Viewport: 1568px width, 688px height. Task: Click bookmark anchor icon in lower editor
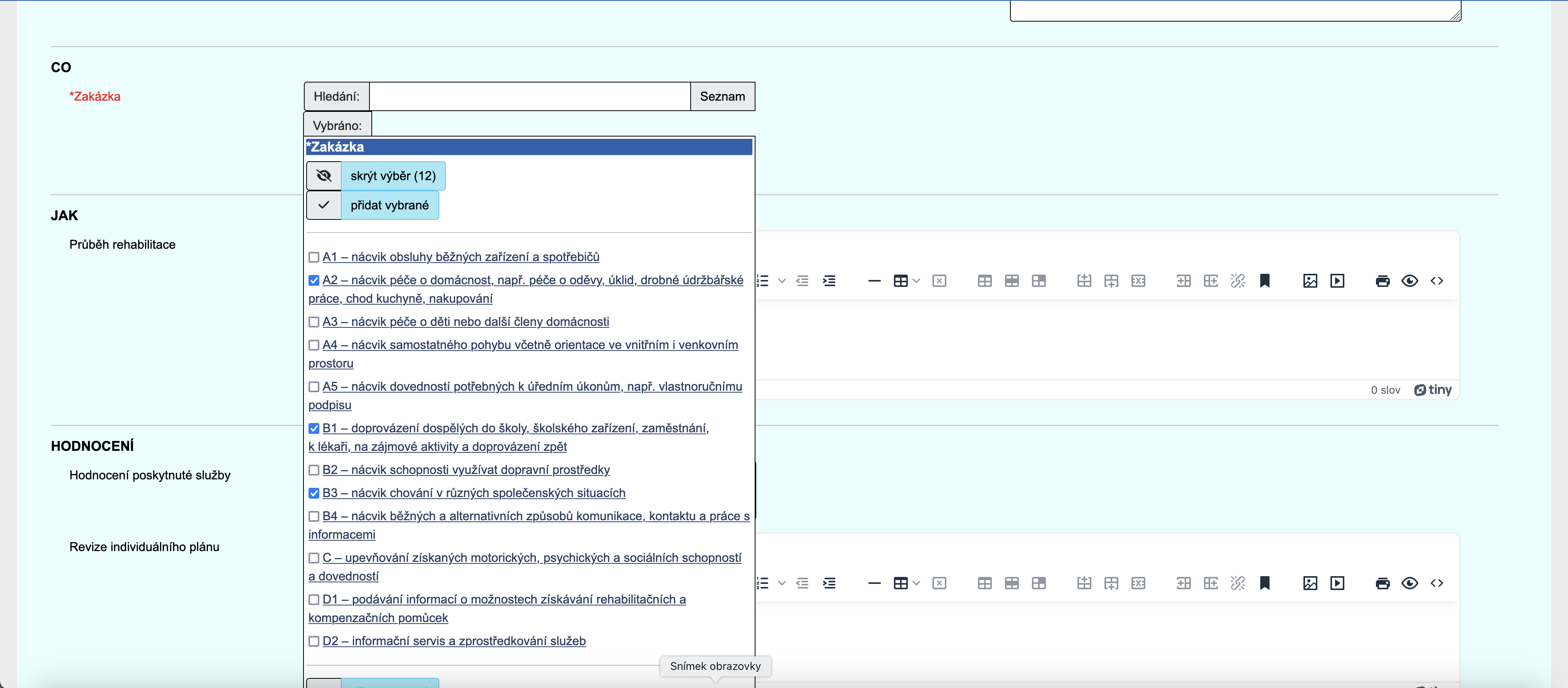point(1264,583)
